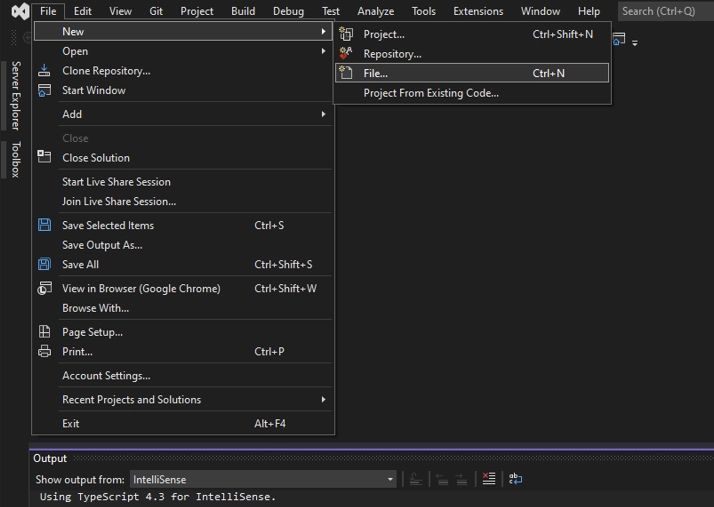Click the Visual Studio logo icon
Screen dimensions: 714x507
(20, 11)
